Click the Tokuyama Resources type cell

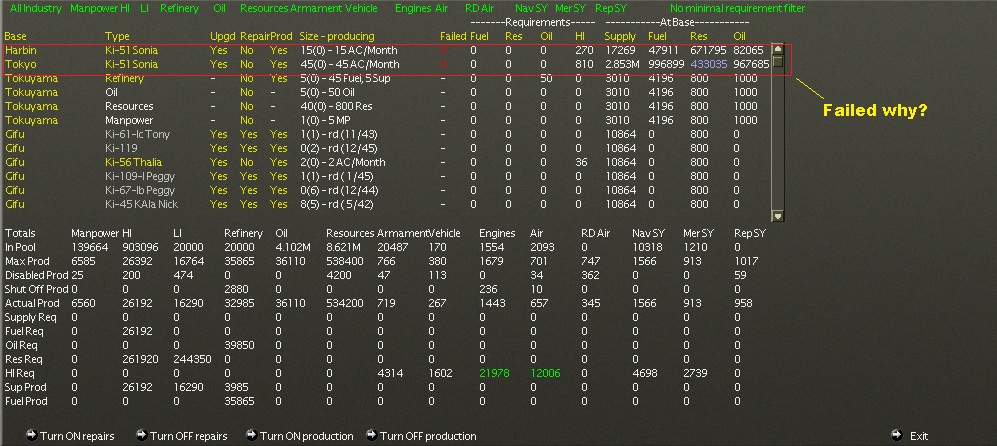129,106
